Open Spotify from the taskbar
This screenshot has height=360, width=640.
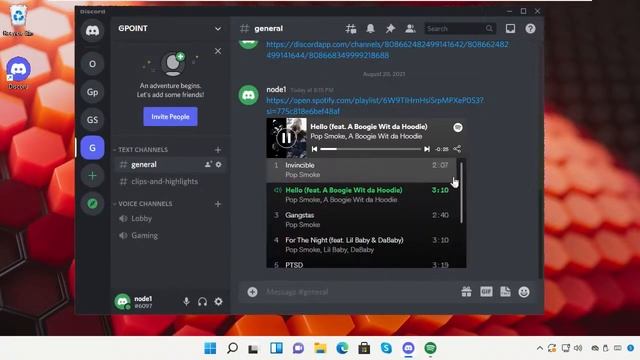[430, 348]
